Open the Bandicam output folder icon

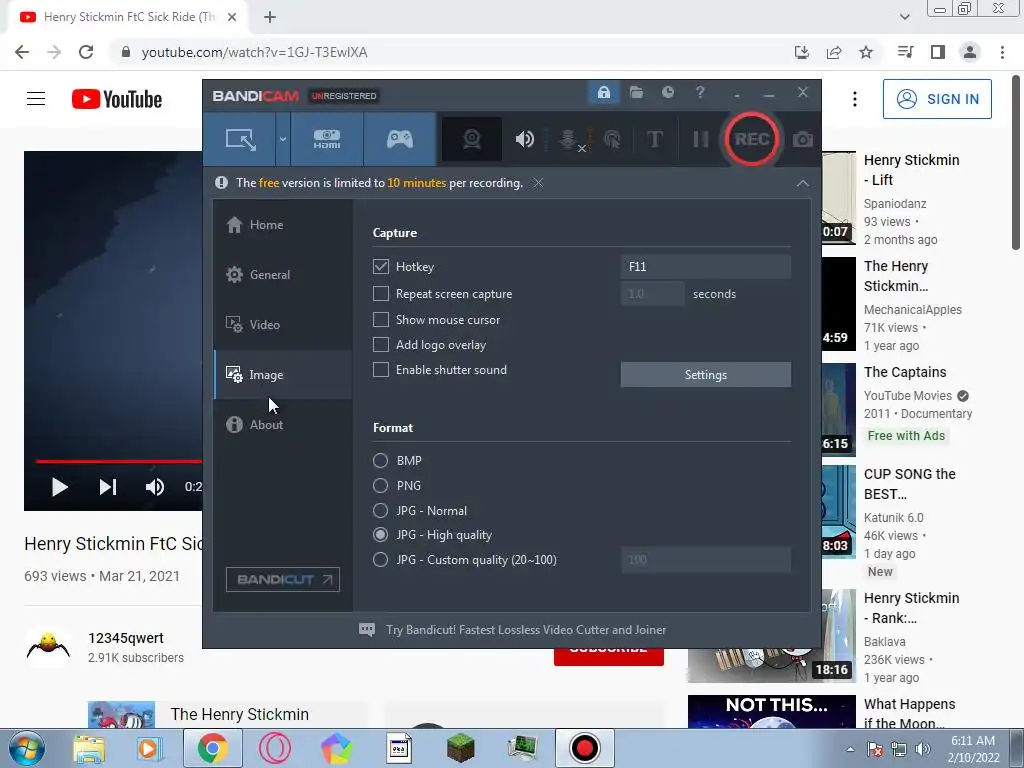pyautogui.click(x=636, y=93)
